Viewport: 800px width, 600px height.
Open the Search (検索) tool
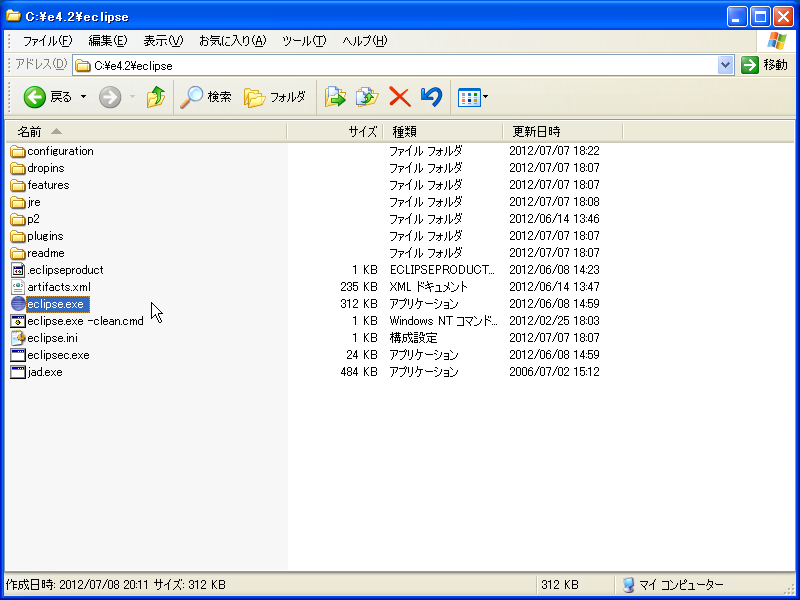pos(206,96)
